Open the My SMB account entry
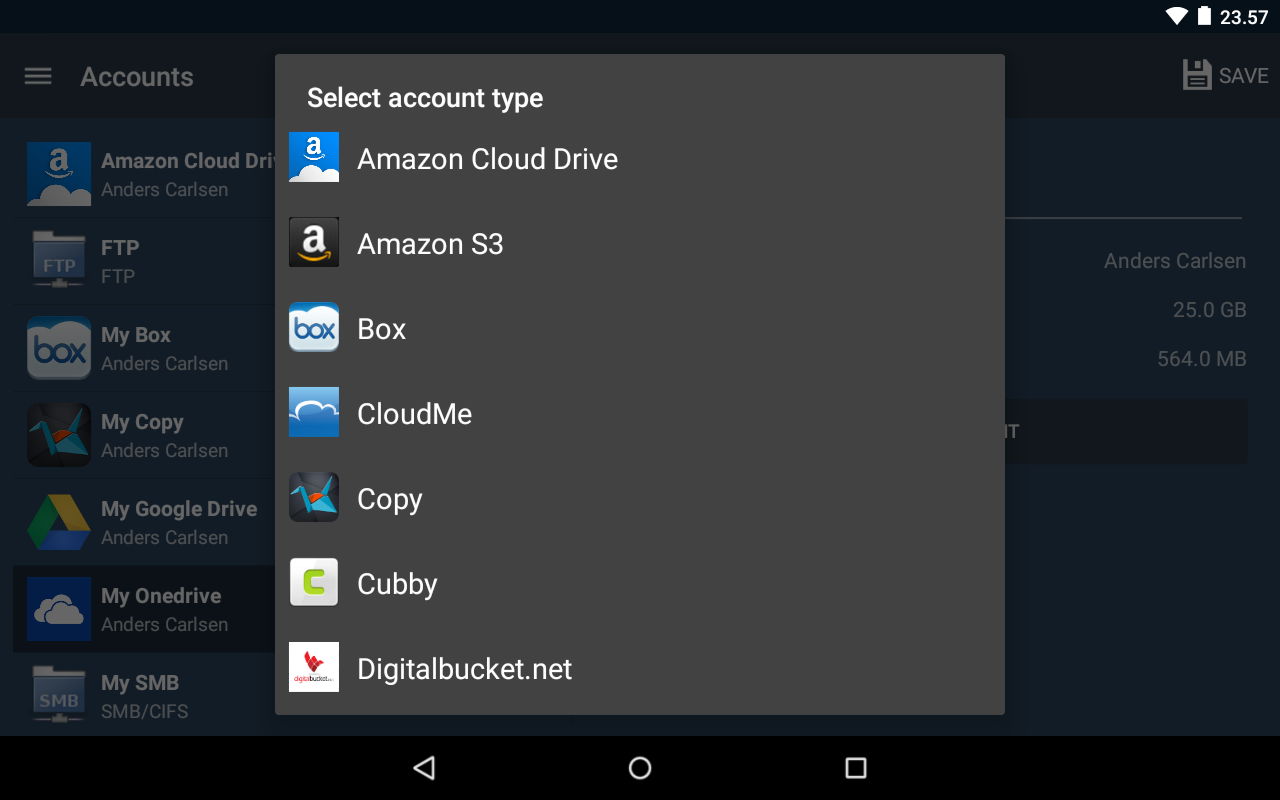 tap(140, 696)
